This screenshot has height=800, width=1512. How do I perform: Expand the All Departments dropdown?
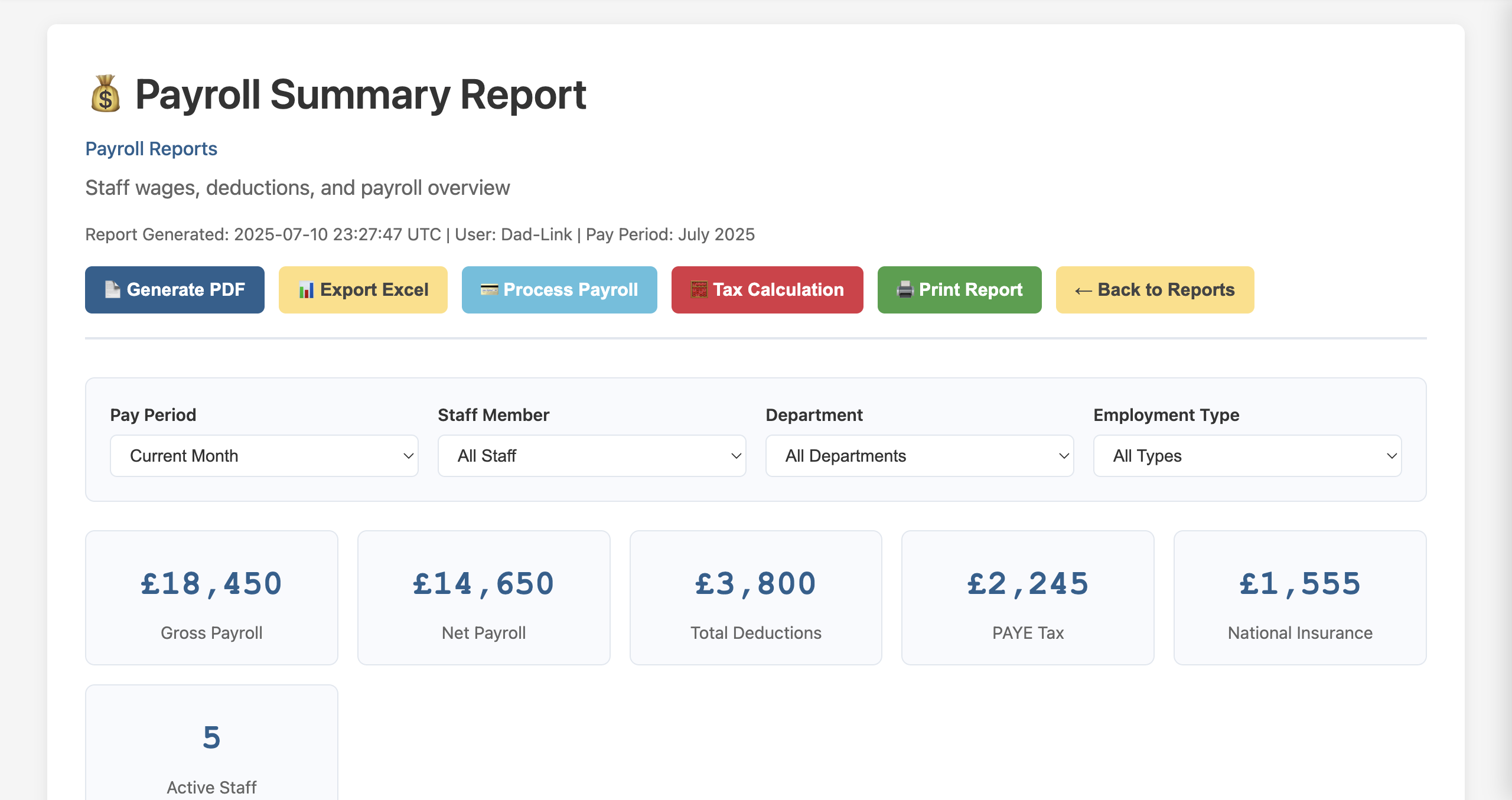(920, 455)
